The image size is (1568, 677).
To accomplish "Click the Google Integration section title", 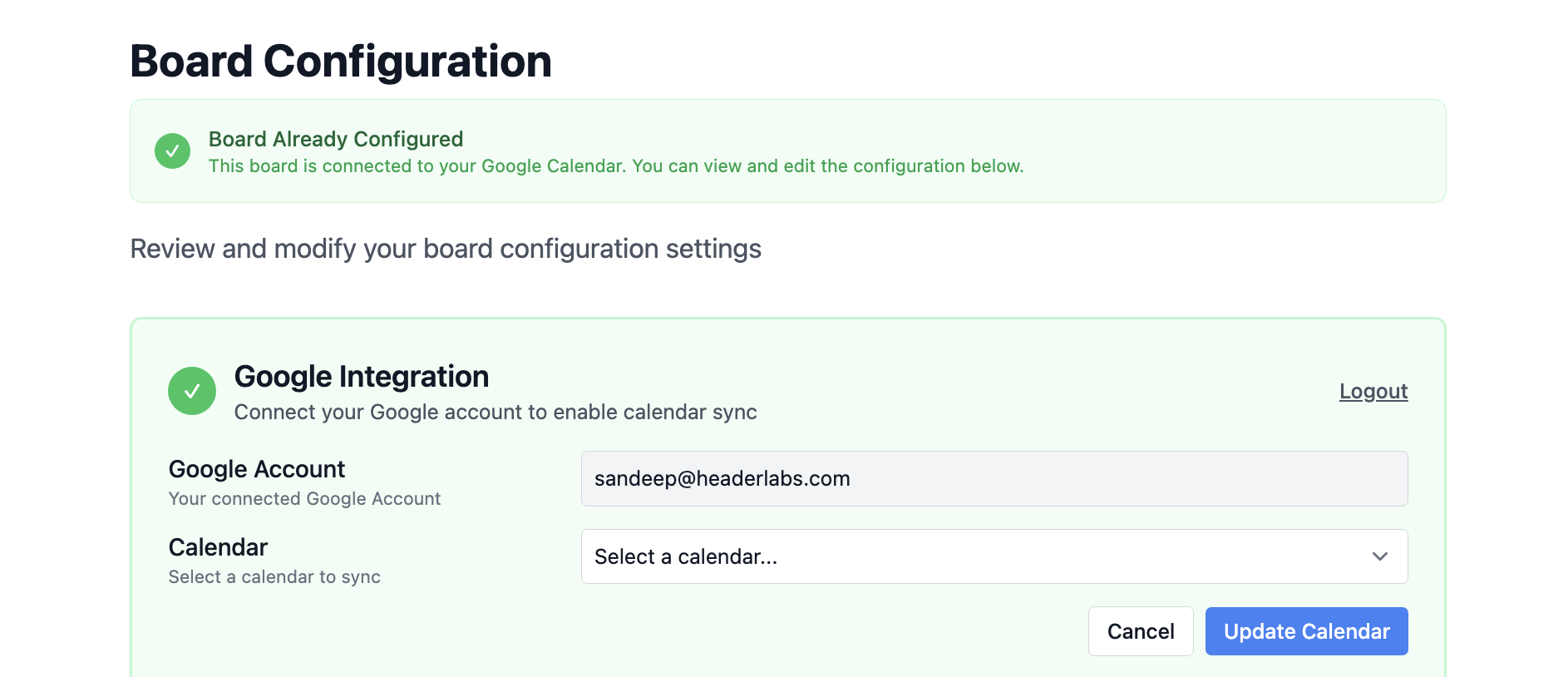I will 362,376.
